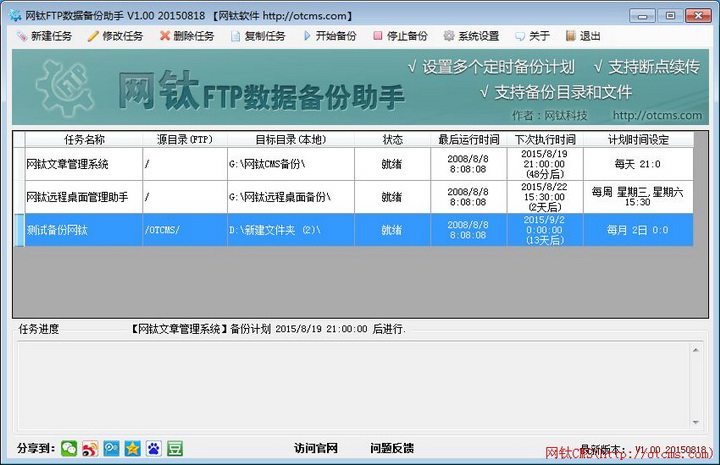Click the 复制任务 toolbar label
Screen dimensions: 720x465
point(265,36)
